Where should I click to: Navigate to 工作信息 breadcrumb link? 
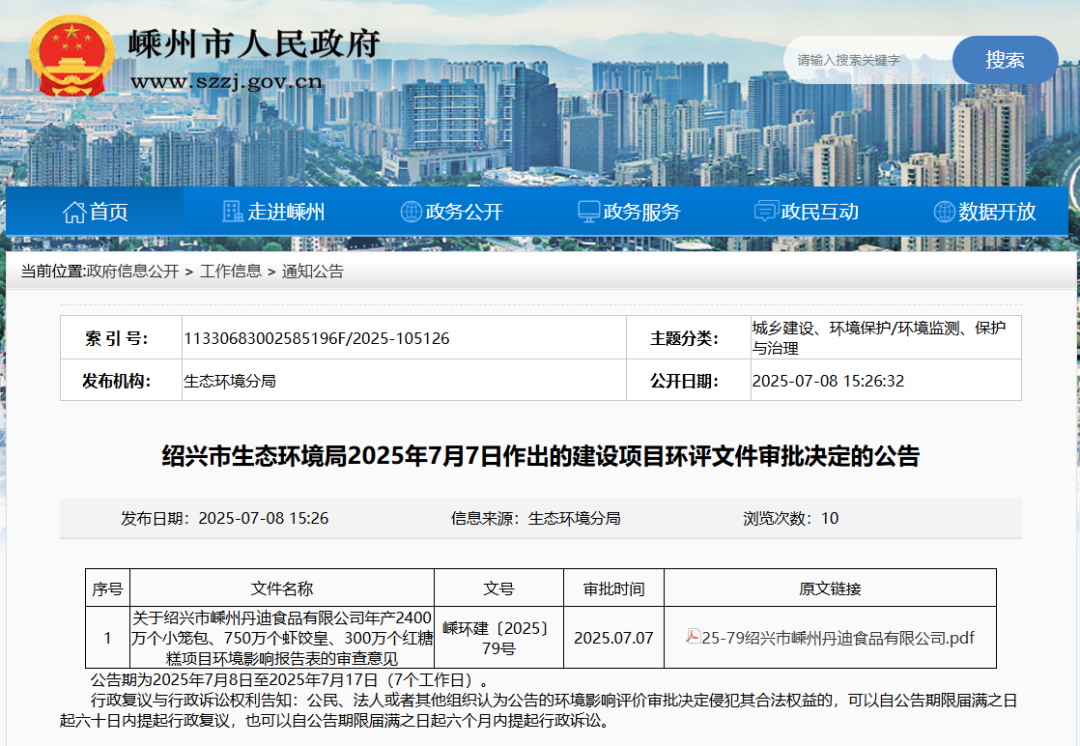click(230, 271)
